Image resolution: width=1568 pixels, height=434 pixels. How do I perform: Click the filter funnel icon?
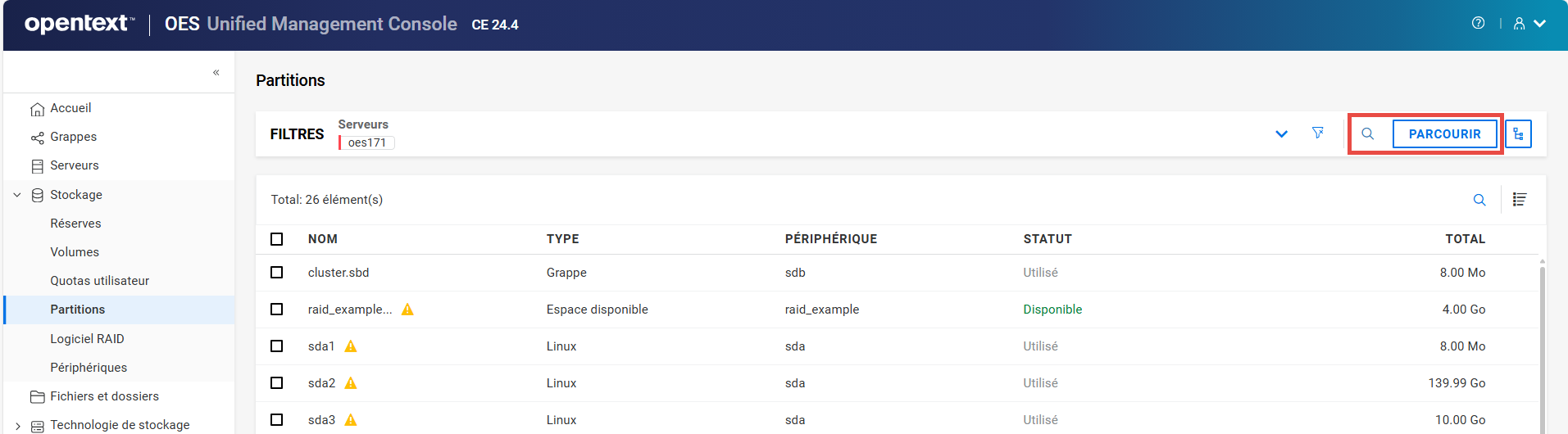tap(1317, 133)
